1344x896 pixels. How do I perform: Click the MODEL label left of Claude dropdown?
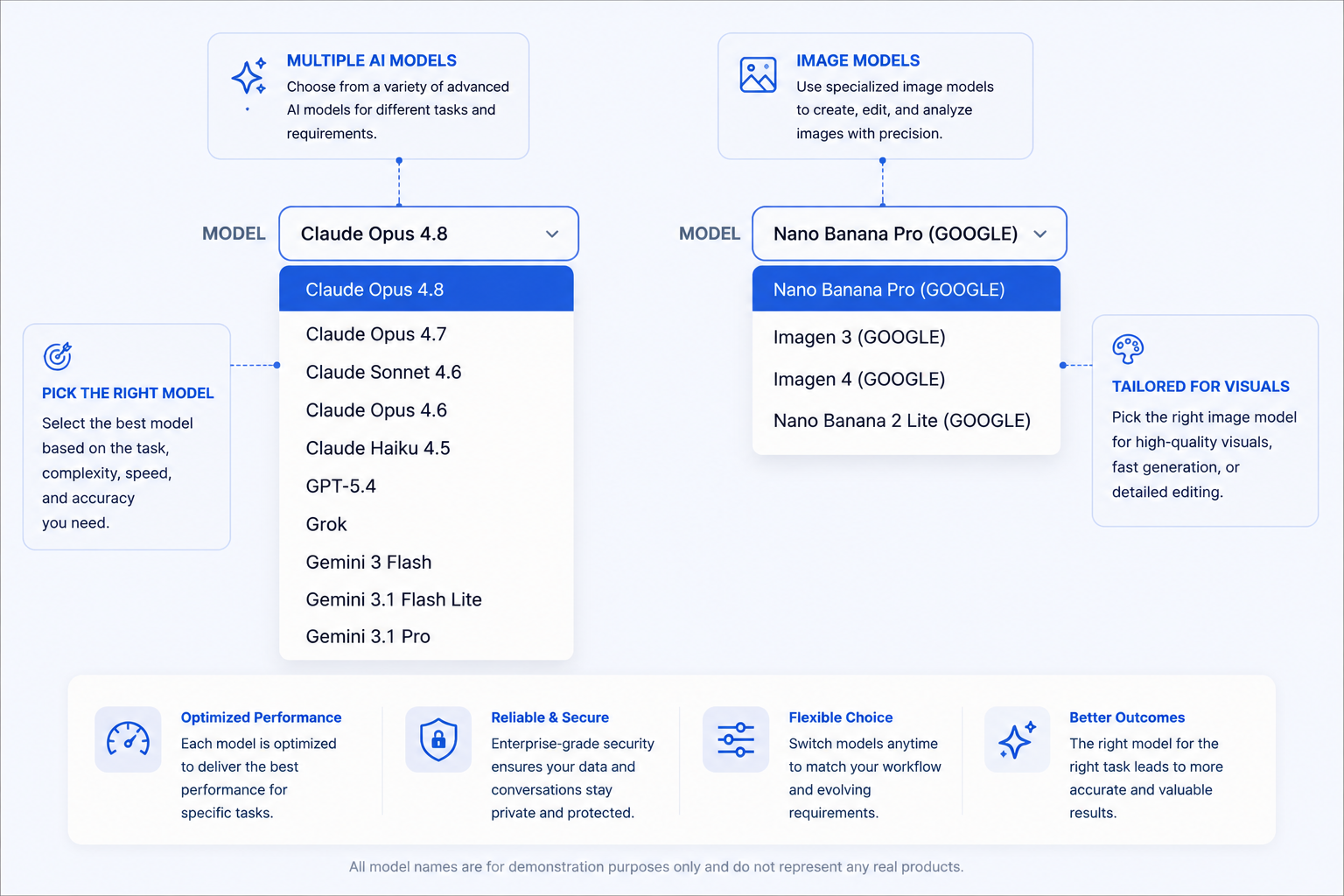(x=234, y=234)
